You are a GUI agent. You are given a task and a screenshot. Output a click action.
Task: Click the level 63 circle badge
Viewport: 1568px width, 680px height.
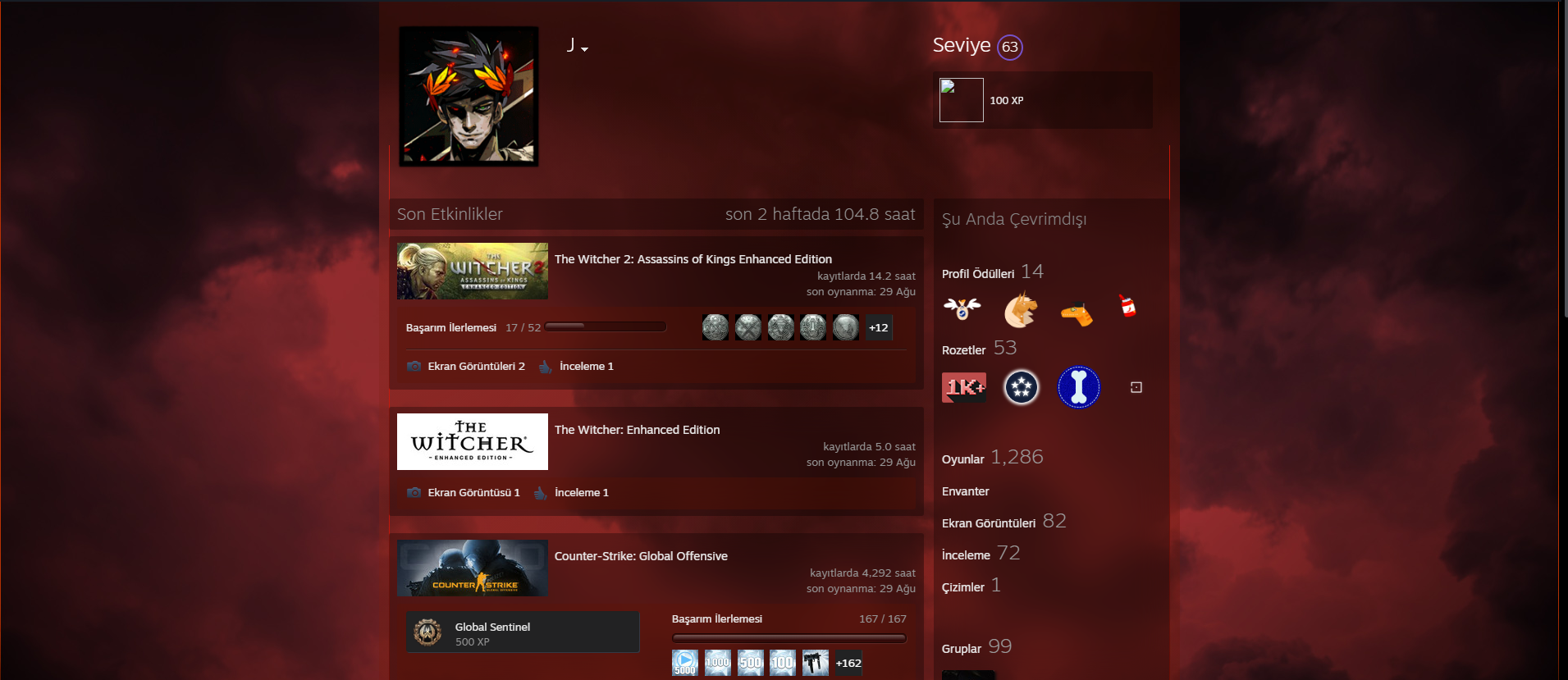(1010, 47)
